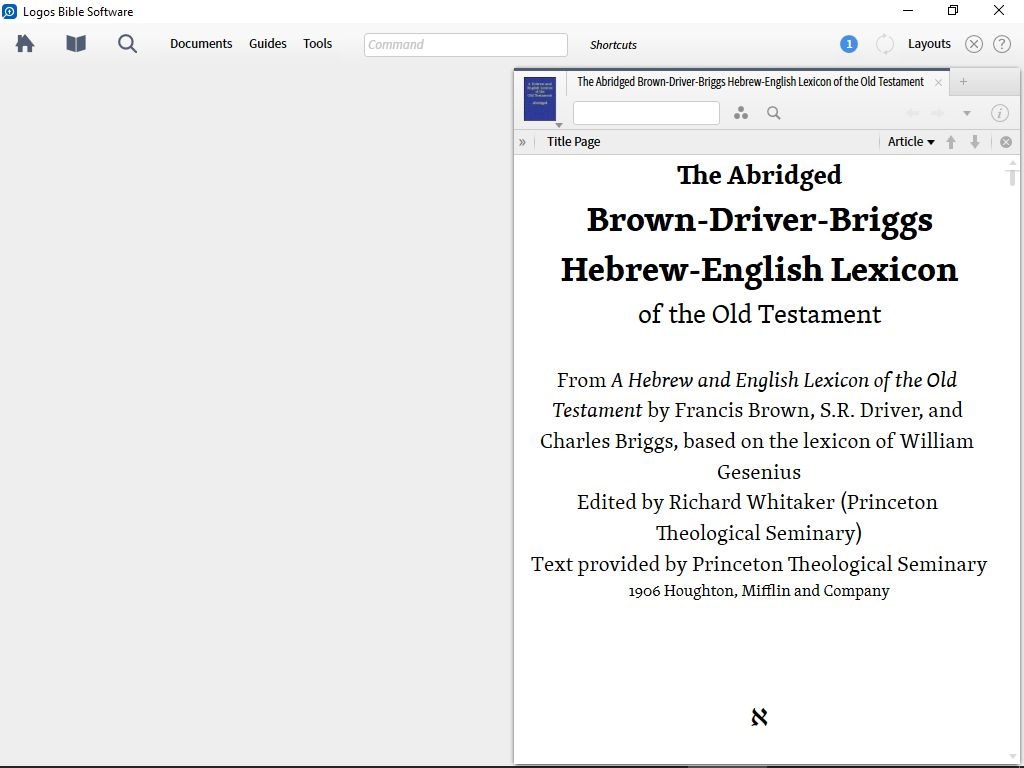Click the line 'Text provided by Princeton Theological Seminary'
The height and width of the screenshot is (768, 1024).
coord(759,564)
